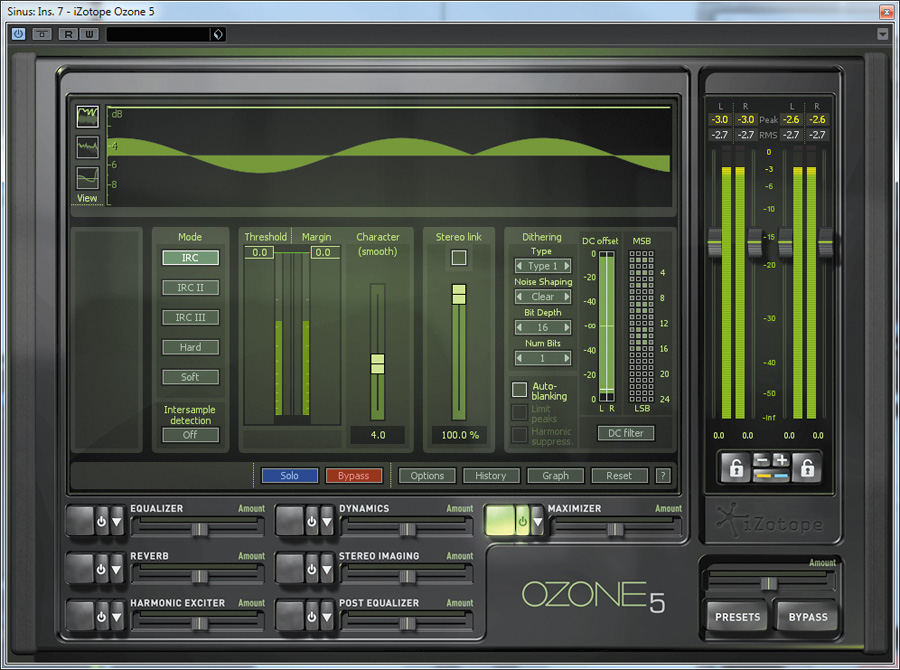
Task: Open the PRESETS manager
Action: (x=738, y=617)
